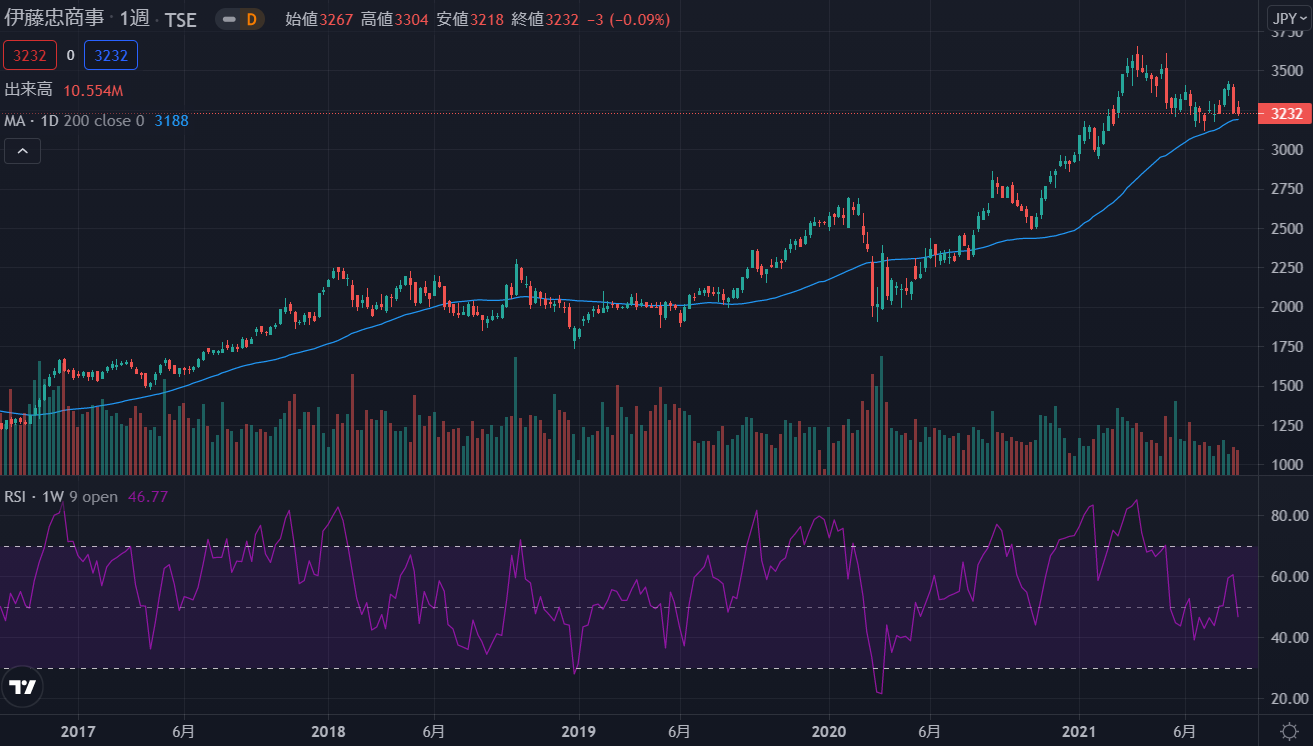Select the 出来高 volume legend
The width and height of the screenshot is (1313, 746).
[28, 90]
